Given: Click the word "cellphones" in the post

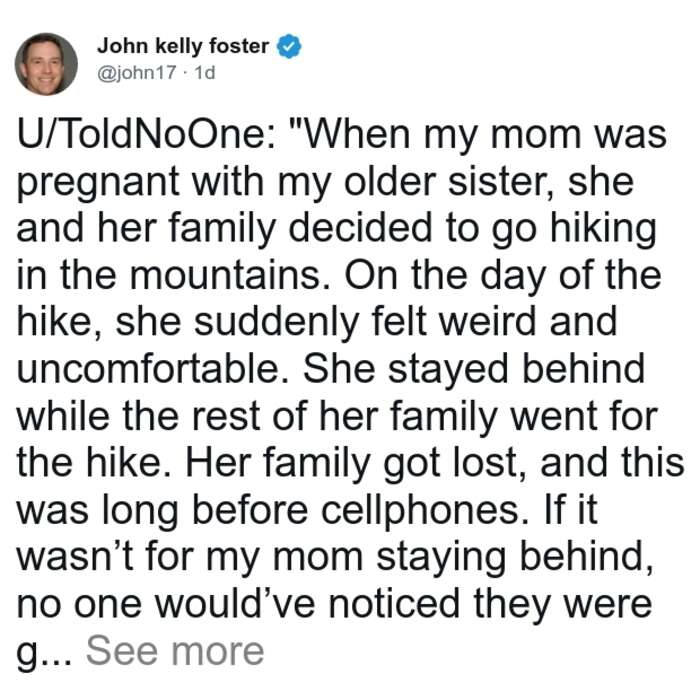Looking at the screenshot, I should click(425, 511).
